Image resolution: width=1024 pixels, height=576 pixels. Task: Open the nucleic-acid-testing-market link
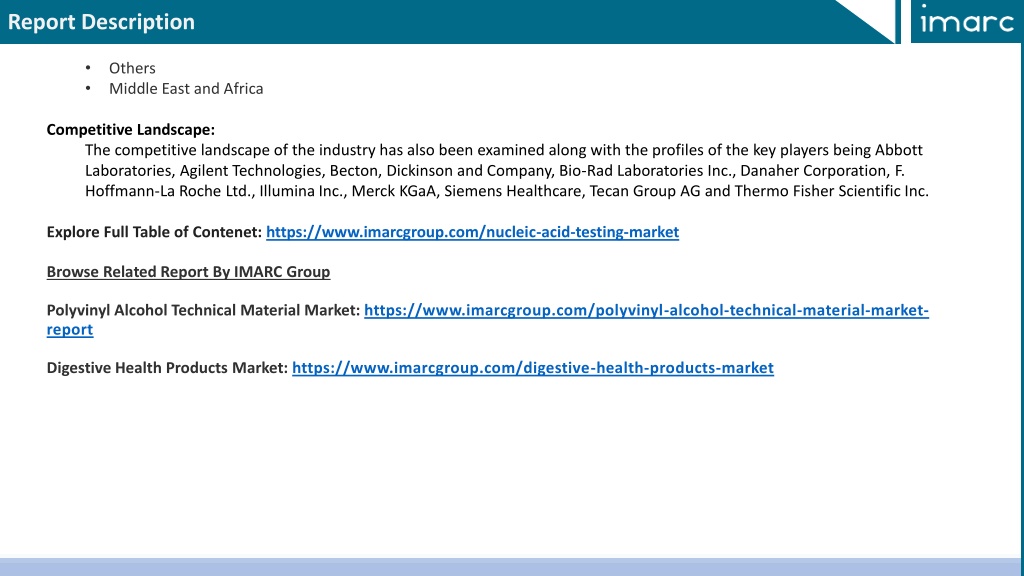pyautogui.click(x=472, y=232)
